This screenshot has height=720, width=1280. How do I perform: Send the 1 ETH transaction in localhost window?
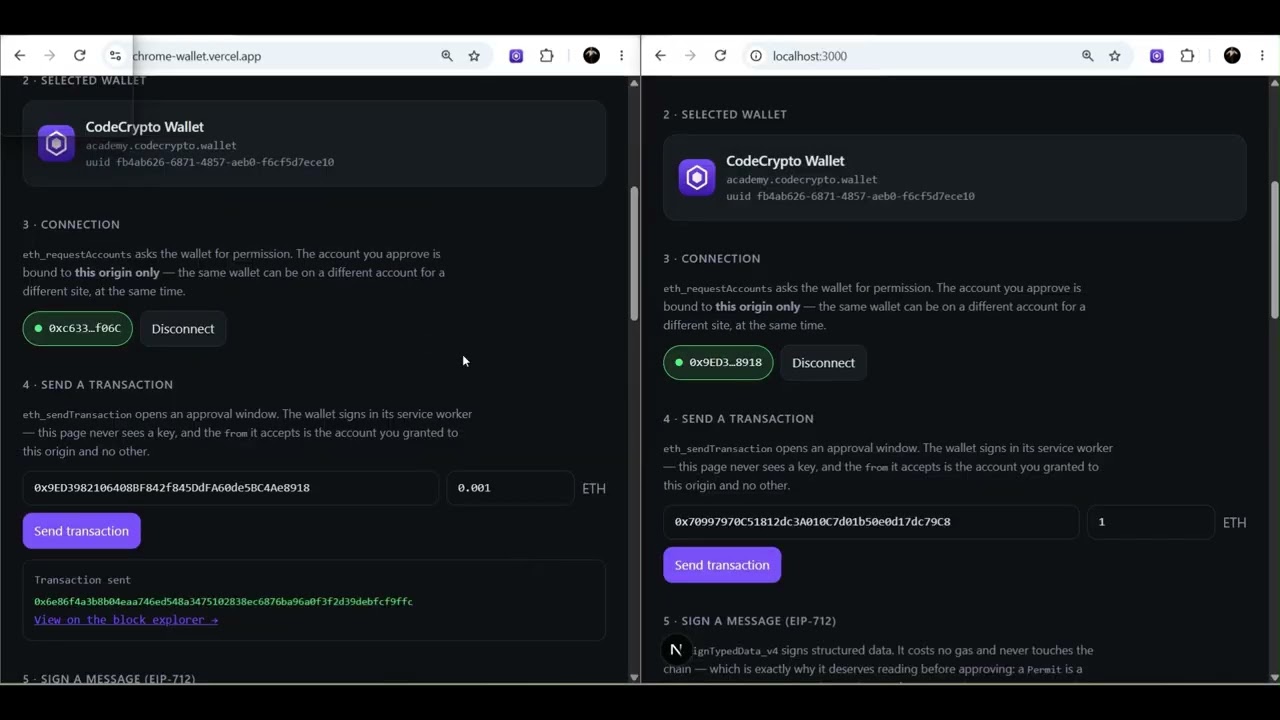coord(722,565)
